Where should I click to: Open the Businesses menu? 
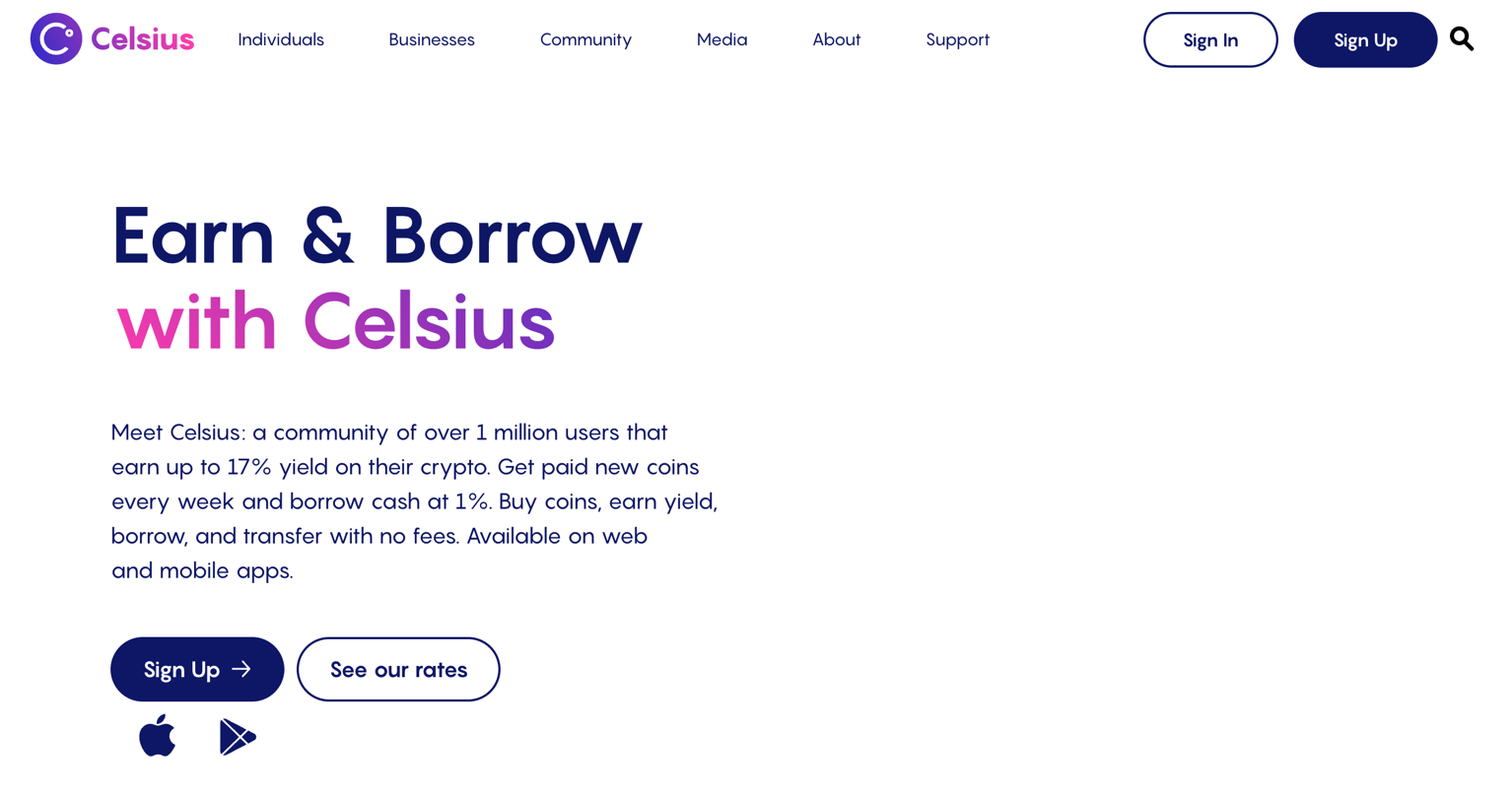click(432, 39)
